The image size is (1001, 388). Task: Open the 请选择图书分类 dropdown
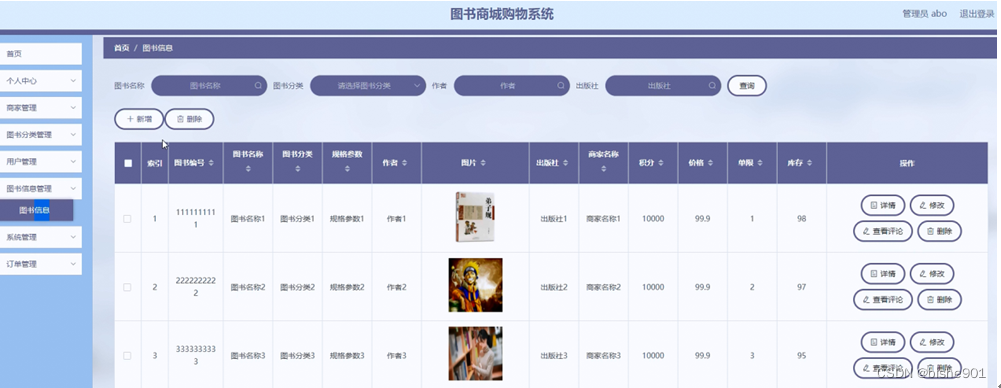(368, 86)
